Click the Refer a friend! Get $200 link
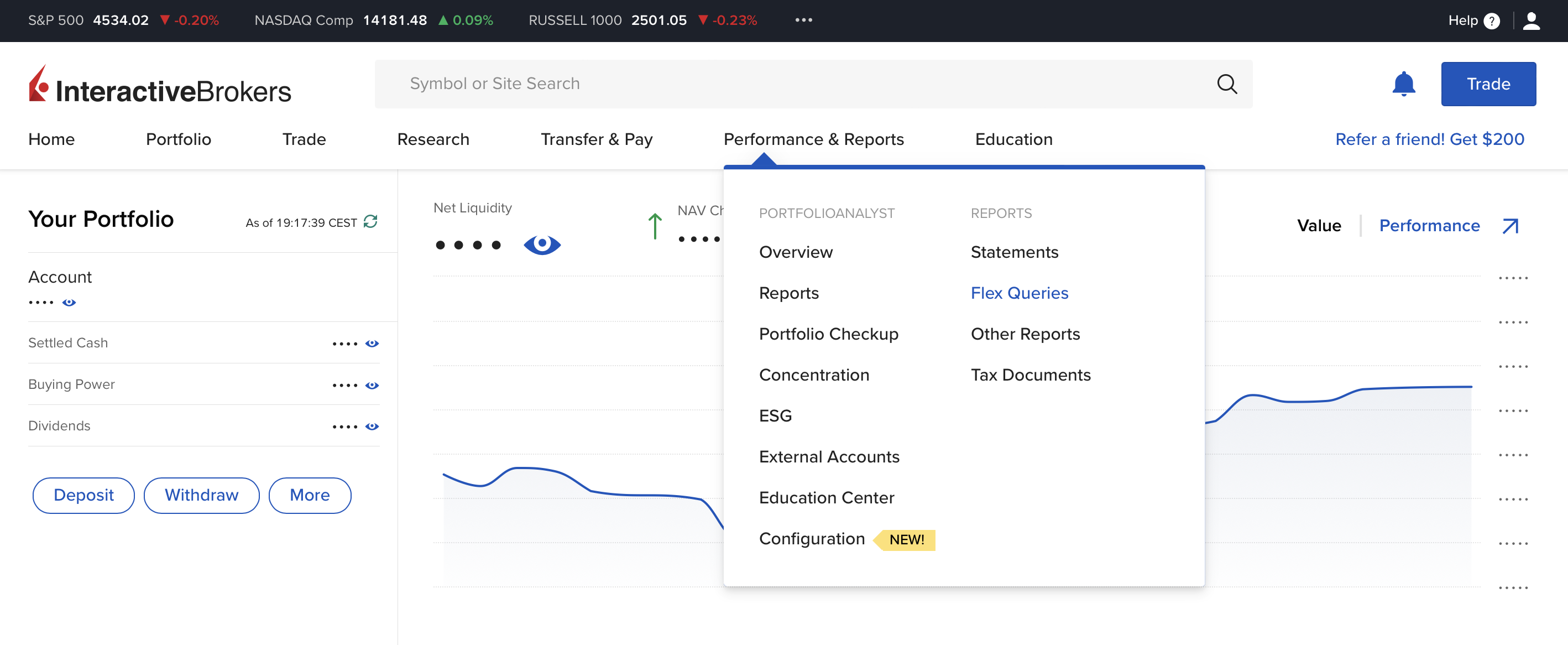1568x645 pixels. pos(1430,139)
